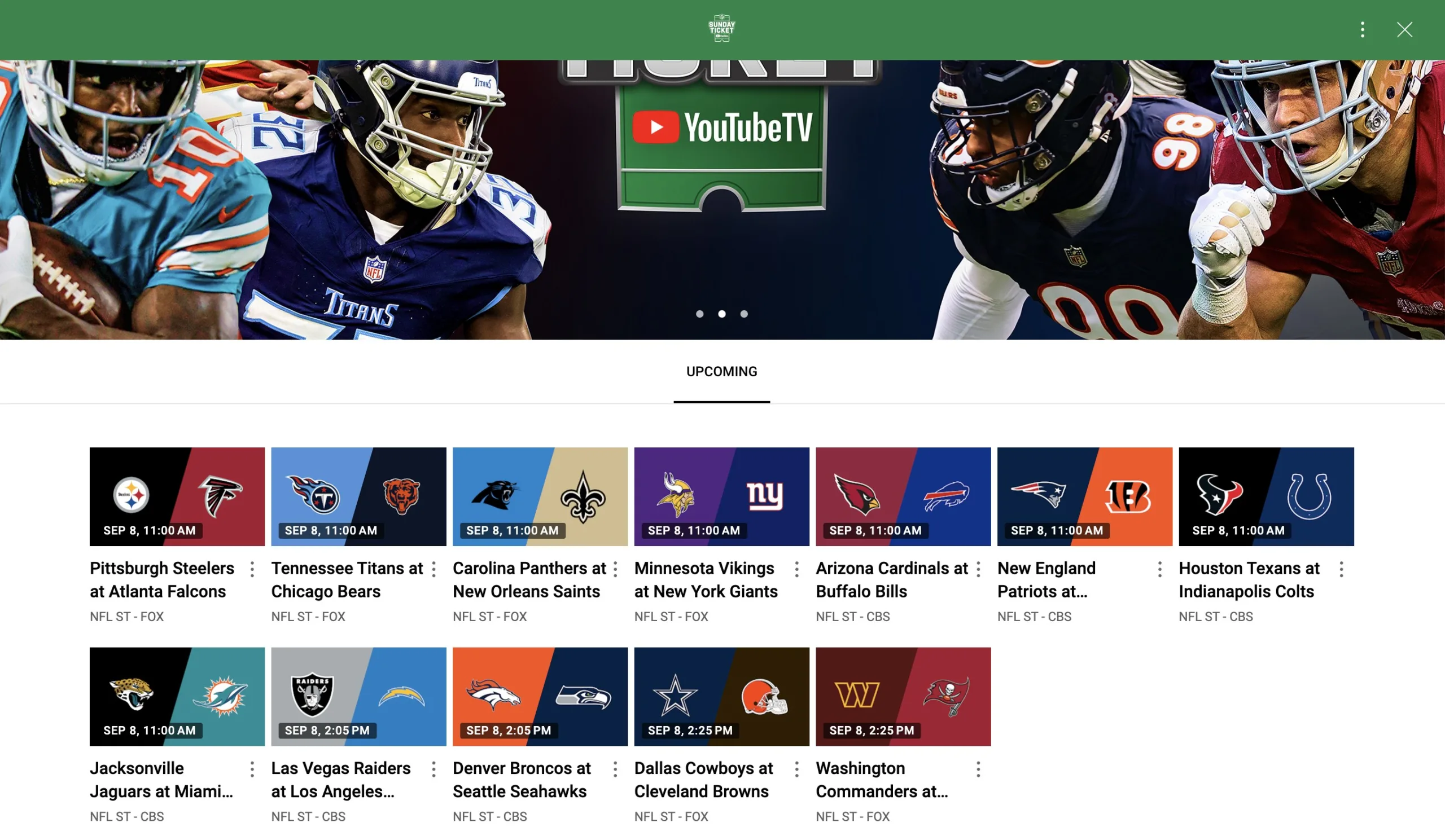1445x840 pixels.
Task: Open options menu for Houston Texans game
Action: click(x=1341, y=569)
